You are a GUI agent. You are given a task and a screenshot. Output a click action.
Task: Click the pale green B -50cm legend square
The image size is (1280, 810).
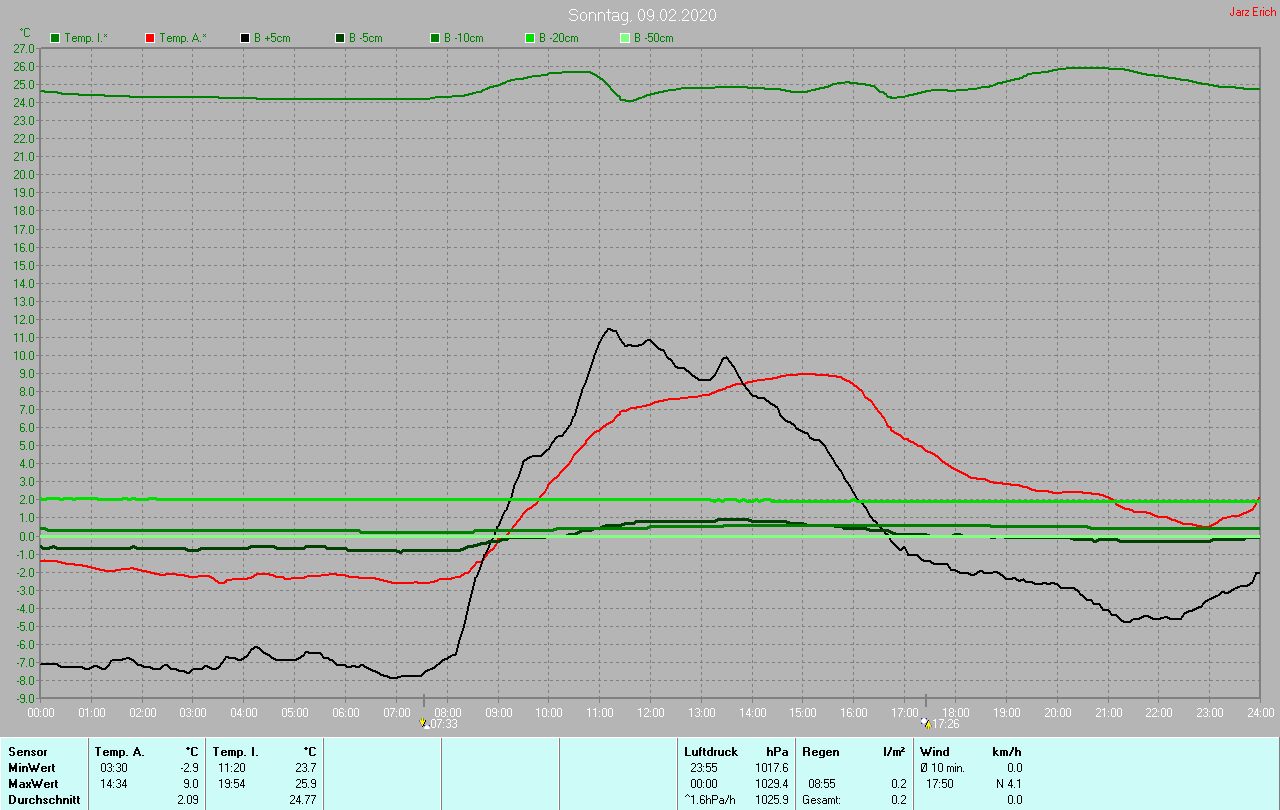pyautogui.click(x=625, y=38)
